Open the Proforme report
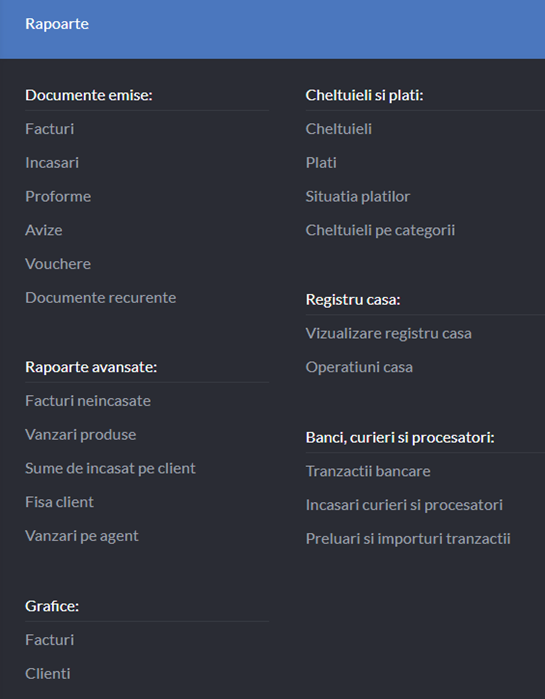This screenshot has width=545, height=699. (x=58, y=197)
